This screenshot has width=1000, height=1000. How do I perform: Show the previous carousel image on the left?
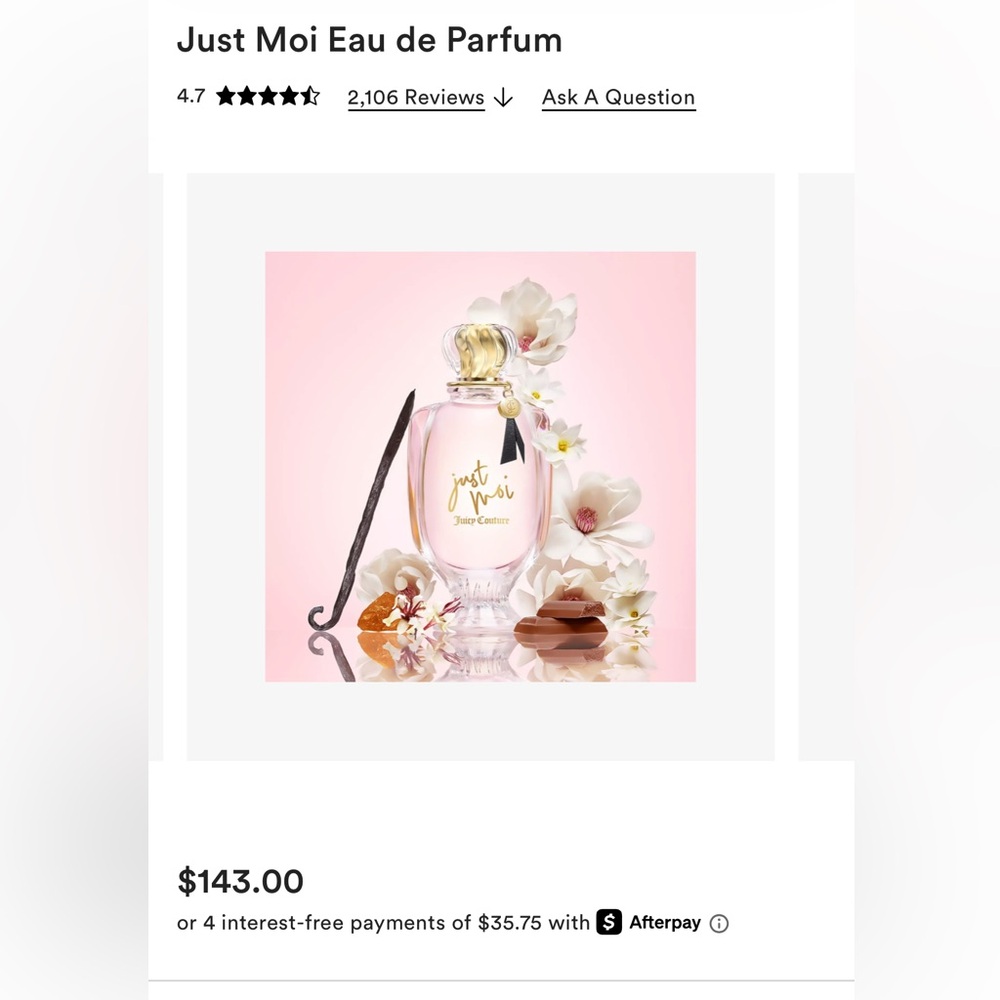(x=156, y=467)
